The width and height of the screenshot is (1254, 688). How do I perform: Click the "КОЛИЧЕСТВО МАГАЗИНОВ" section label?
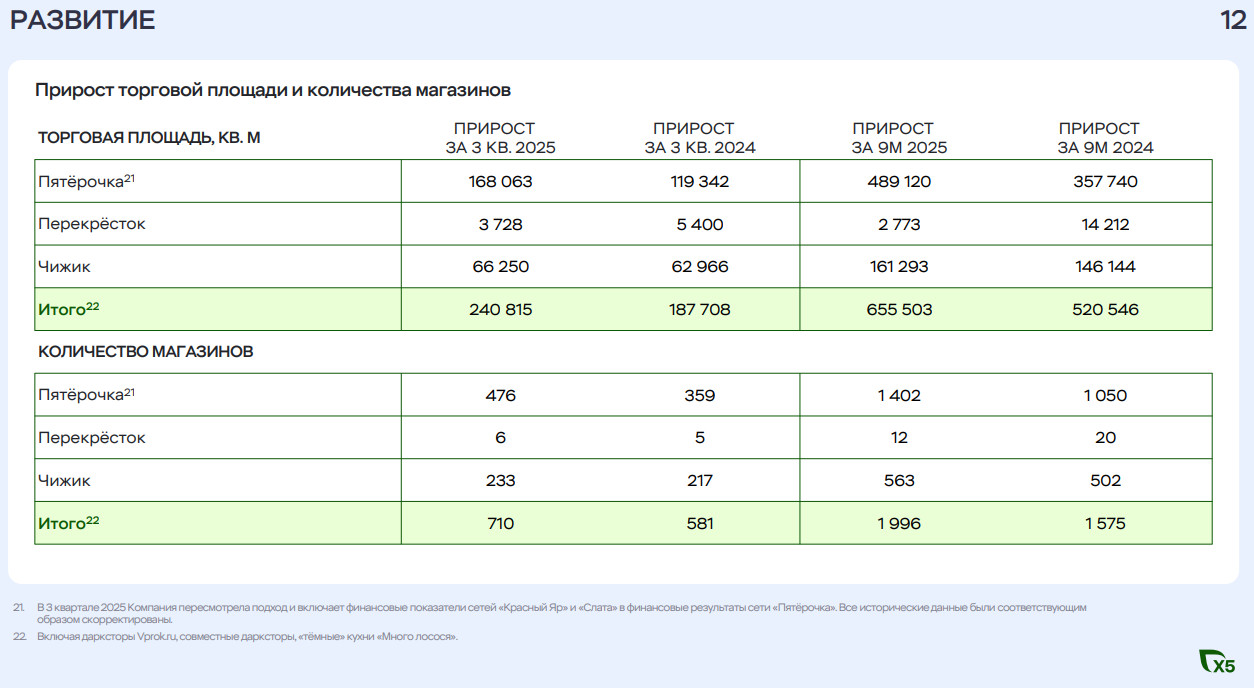point(146,352)
